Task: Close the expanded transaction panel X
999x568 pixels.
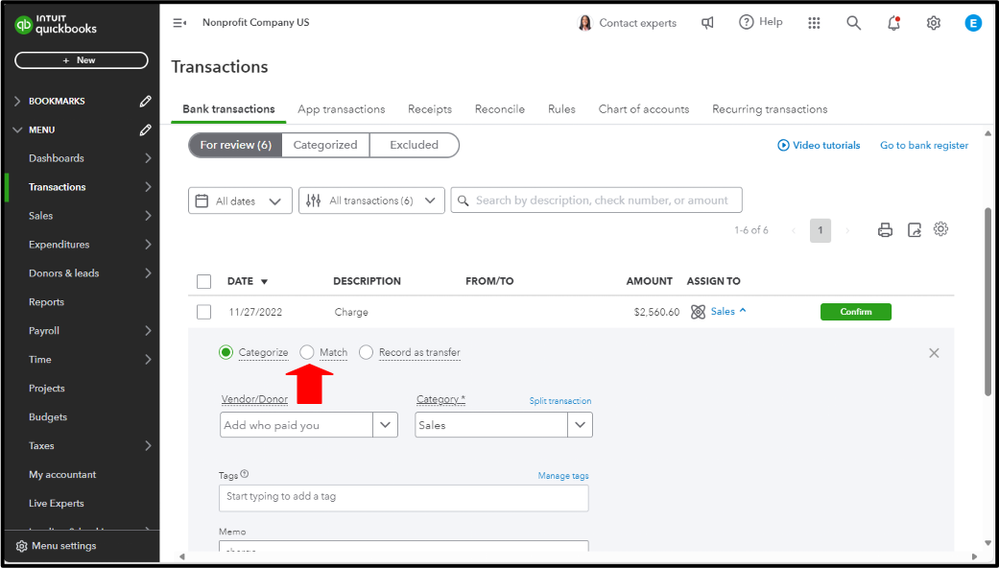Action: tap(934, 353)
